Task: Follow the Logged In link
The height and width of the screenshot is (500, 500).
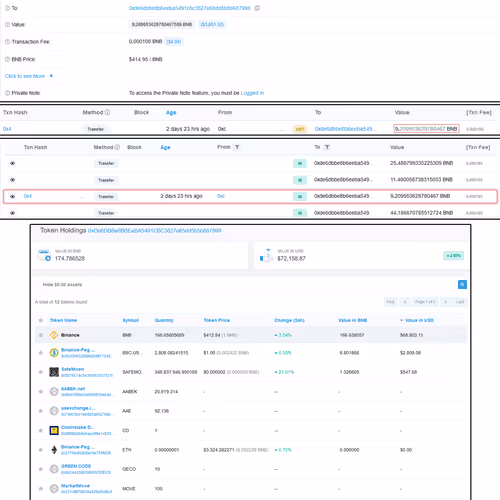Action: point(252,93)
